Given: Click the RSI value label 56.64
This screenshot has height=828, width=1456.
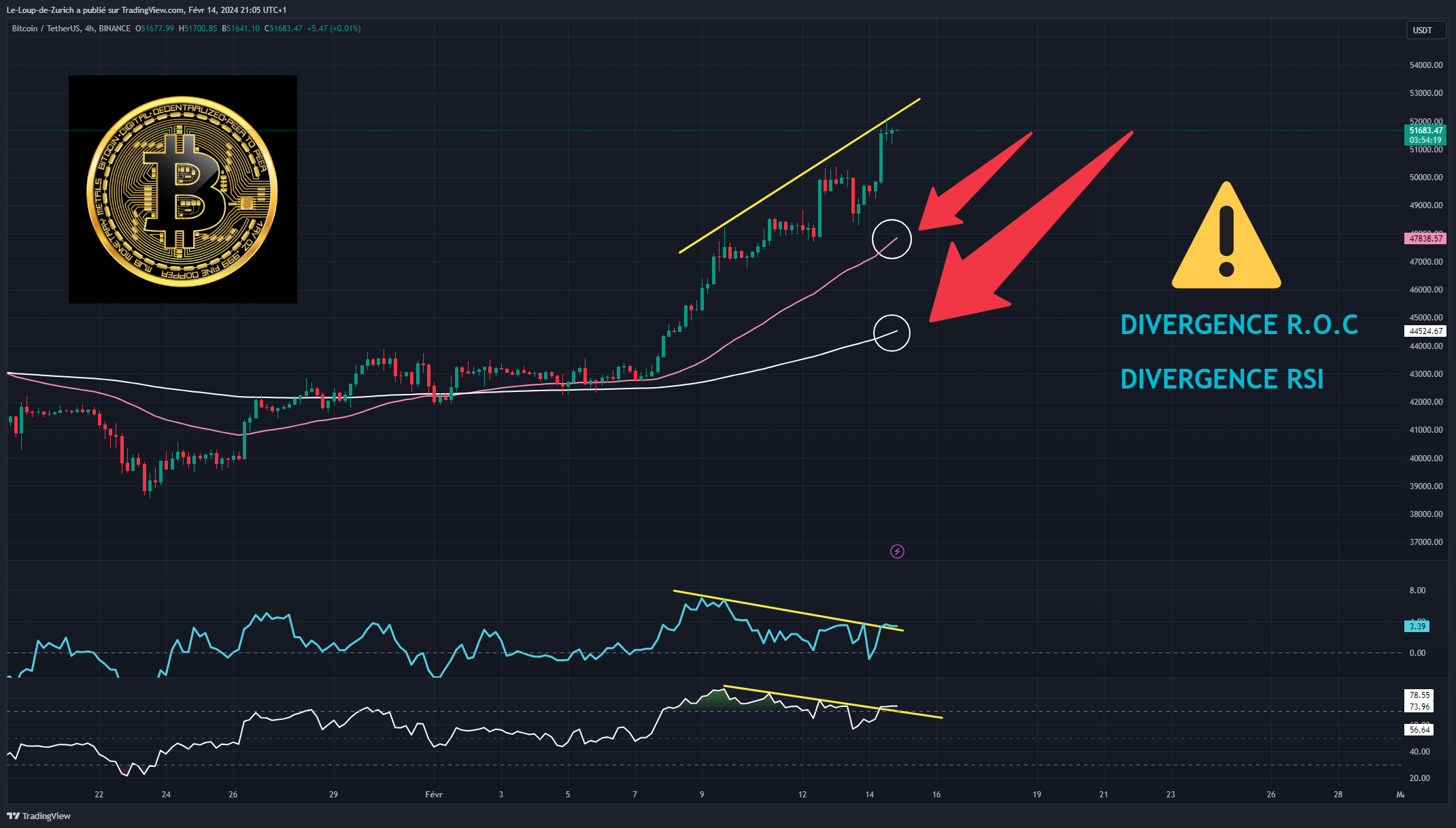Looking at the screenshot, I should [1419, 730].
